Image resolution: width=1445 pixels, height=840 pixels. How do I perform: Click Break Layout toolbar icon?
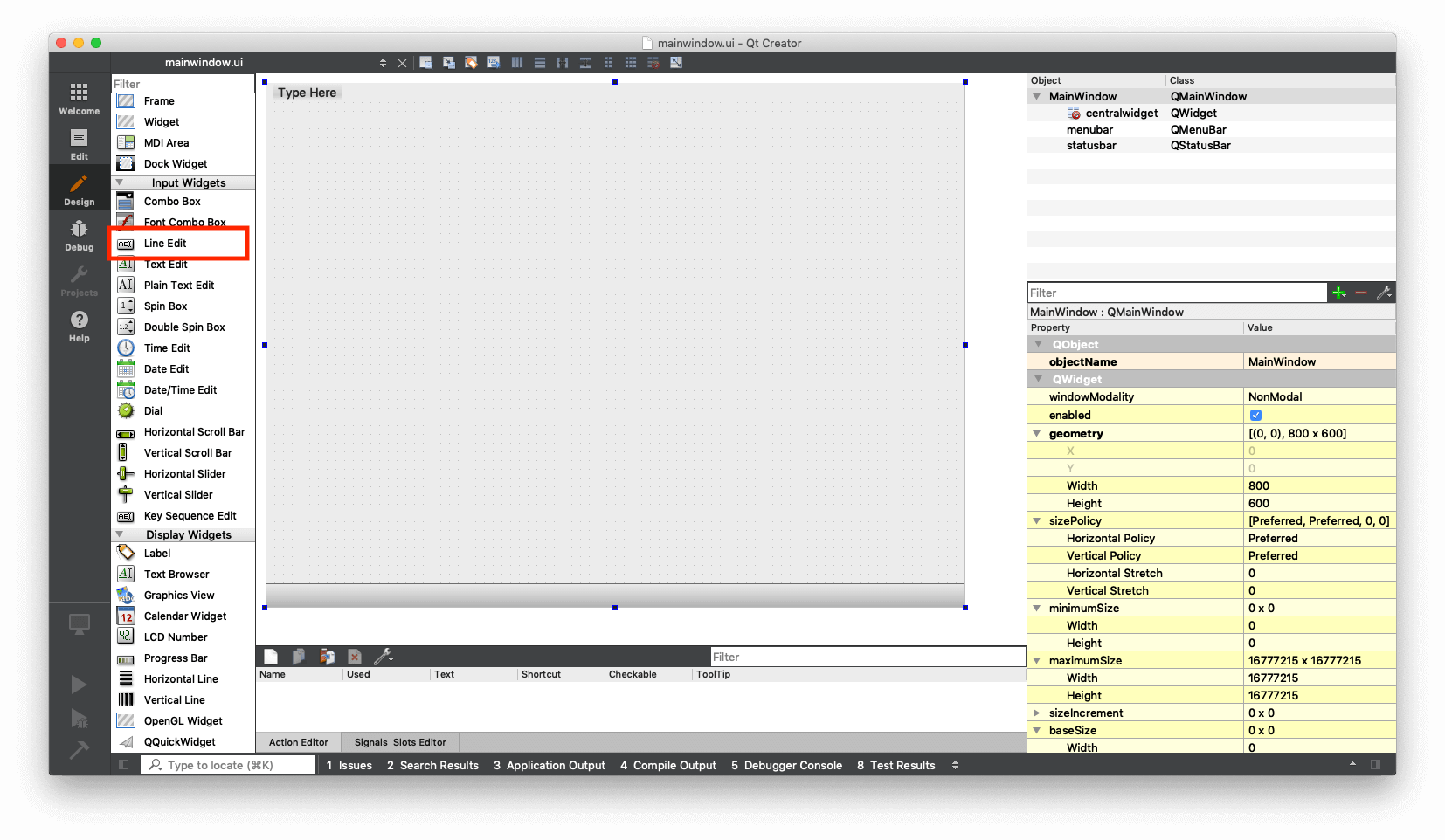(653, 62)
